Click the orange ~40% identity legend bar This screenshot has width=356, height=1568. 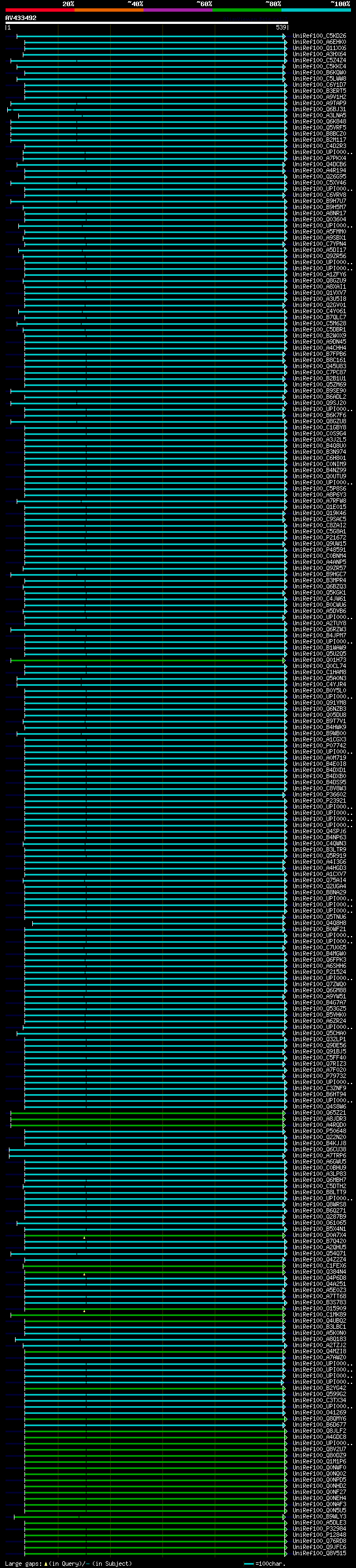pyautogui.click(x=109, y=10)
